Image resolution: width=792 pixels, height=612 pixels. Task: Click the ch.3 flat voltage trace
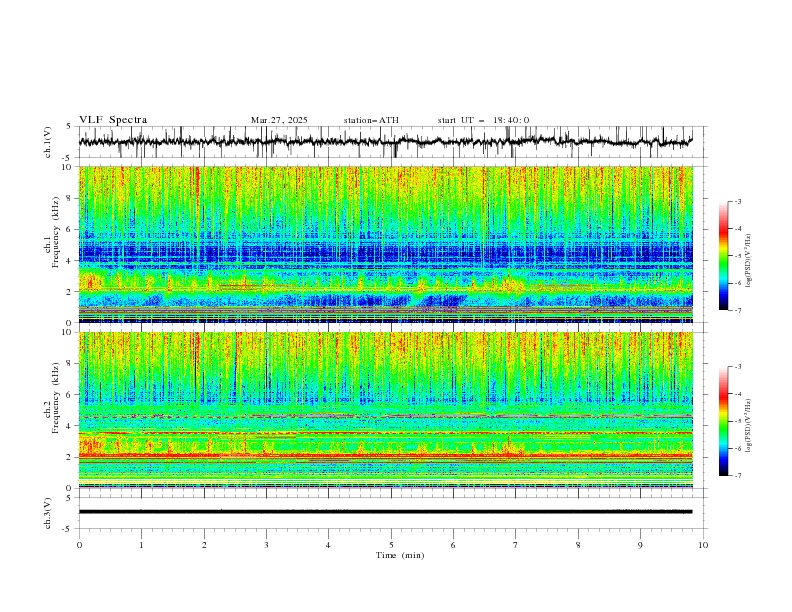(385, 512)
